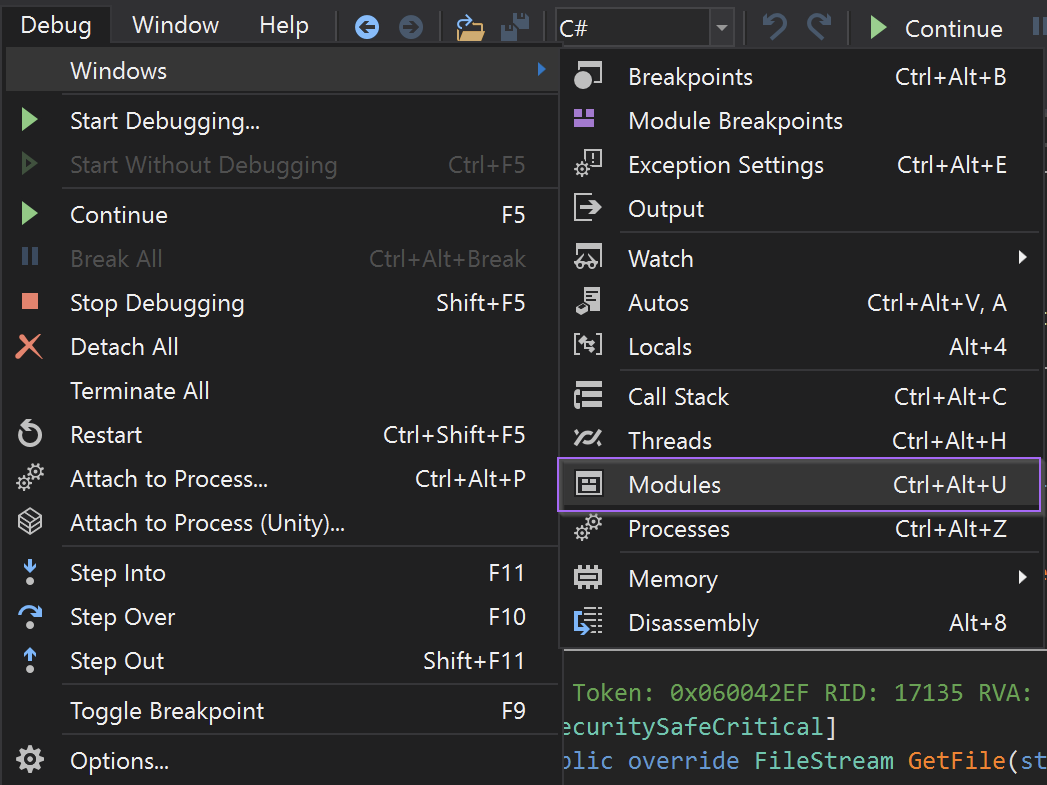
Task: Click the red Stop Debugging square icon
Action: coord(30,302)
